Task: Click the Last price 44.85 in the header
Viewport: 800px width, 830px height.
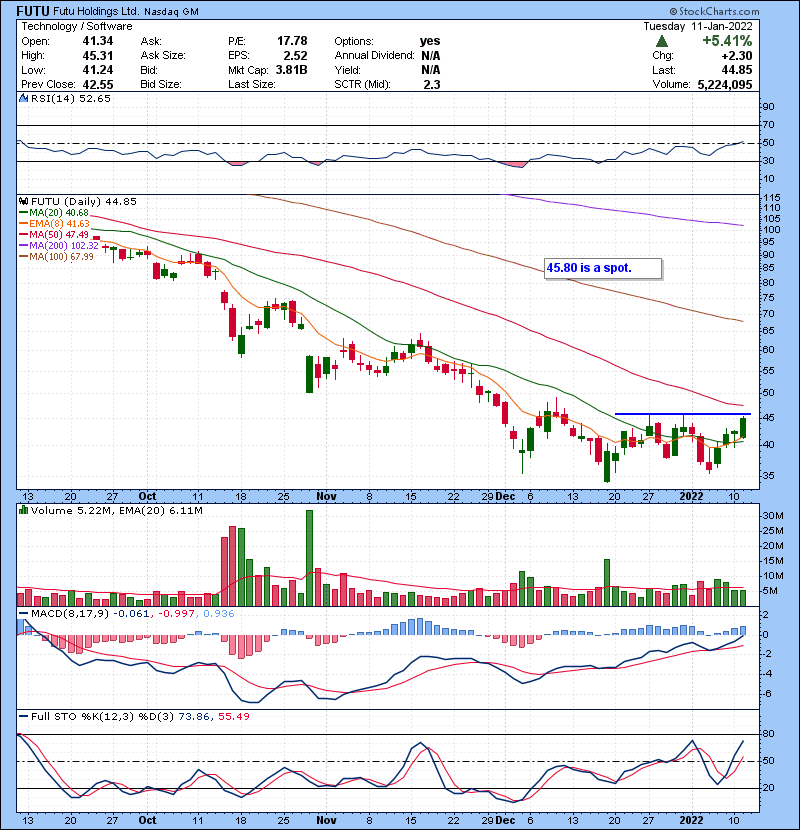Action: pyautogui.click(x=736, y=70)
